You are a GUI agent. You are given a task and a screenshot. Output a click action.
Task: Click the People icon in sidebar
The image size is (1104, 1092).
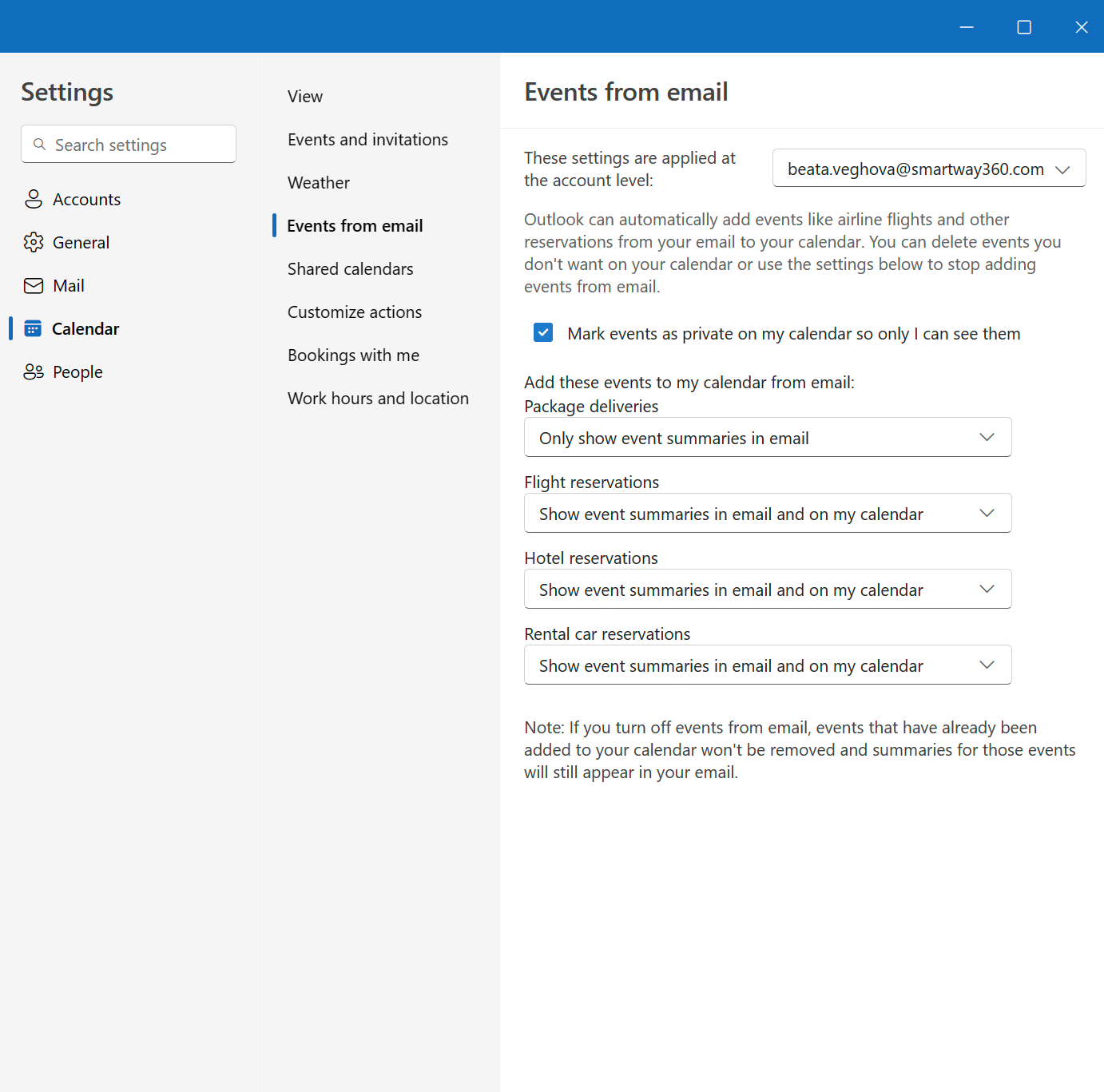click(x=34, y=371)
